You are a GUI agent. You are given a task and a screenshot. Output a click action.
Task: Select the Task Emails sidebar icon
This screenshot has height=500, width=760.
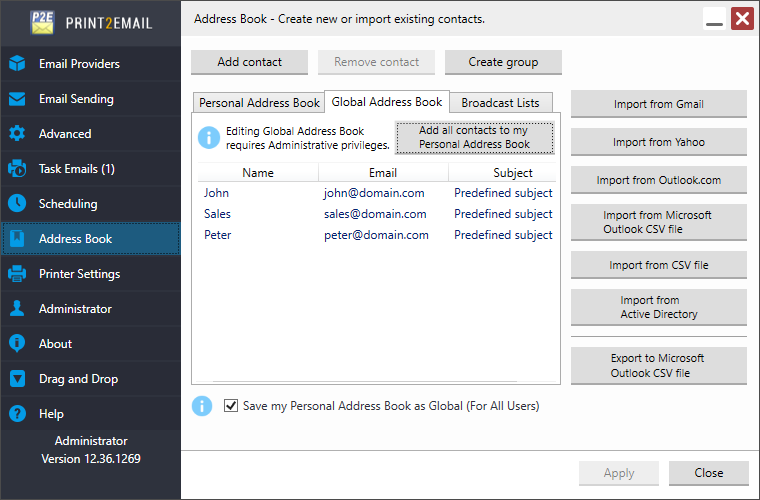coord(17,169)
